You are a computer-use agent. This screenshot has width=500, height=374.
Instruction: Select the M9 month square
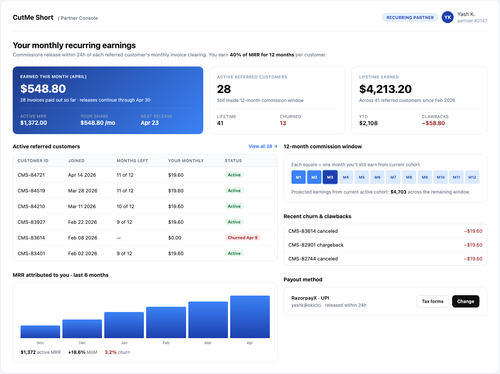pyautogui.click(x=425, y=177)
